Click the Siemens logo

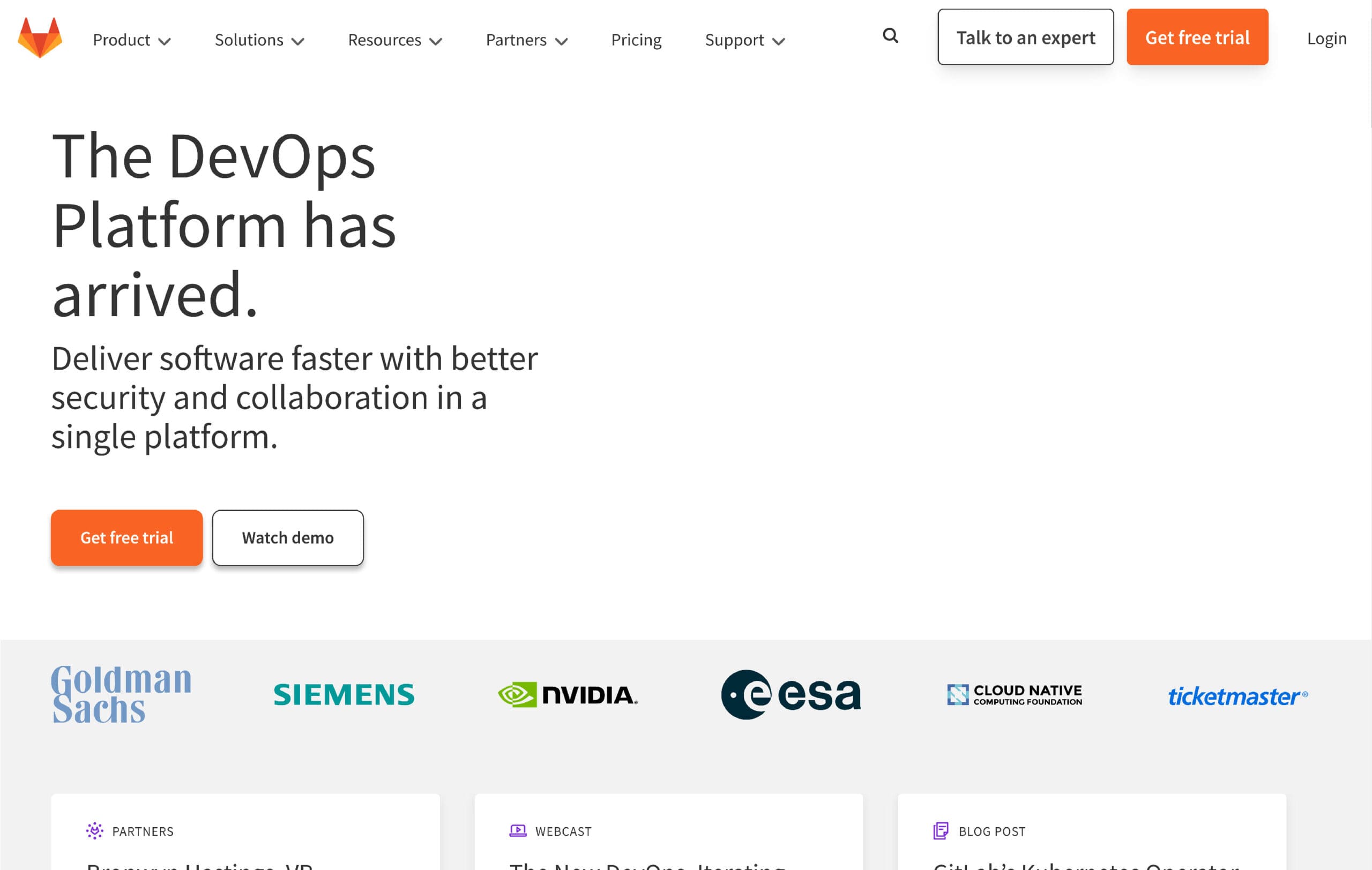coord(344,695)
